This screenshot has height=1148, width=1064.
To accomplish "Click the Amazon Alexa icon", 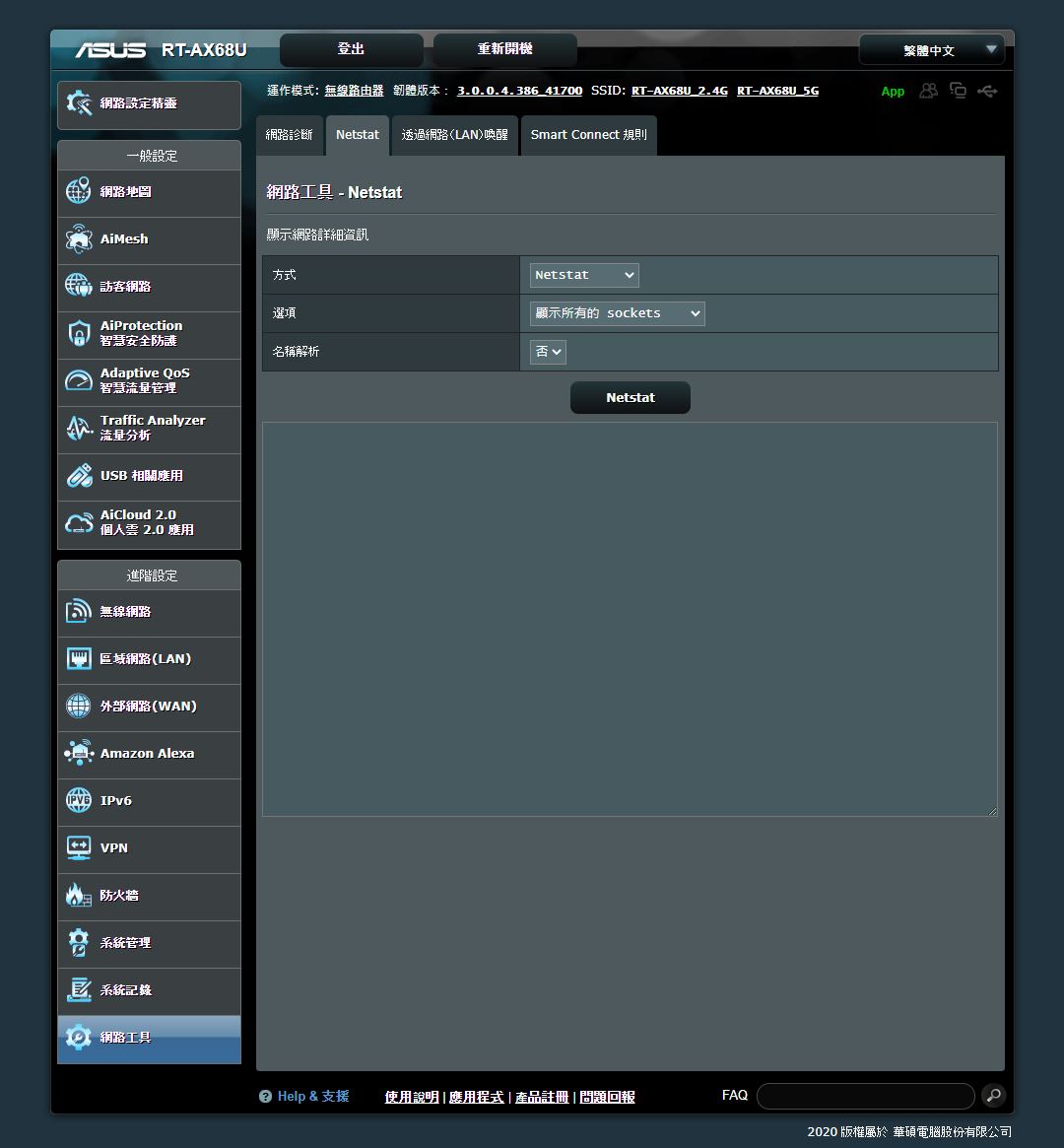I will pyautogui.click(x=78, y=753).
